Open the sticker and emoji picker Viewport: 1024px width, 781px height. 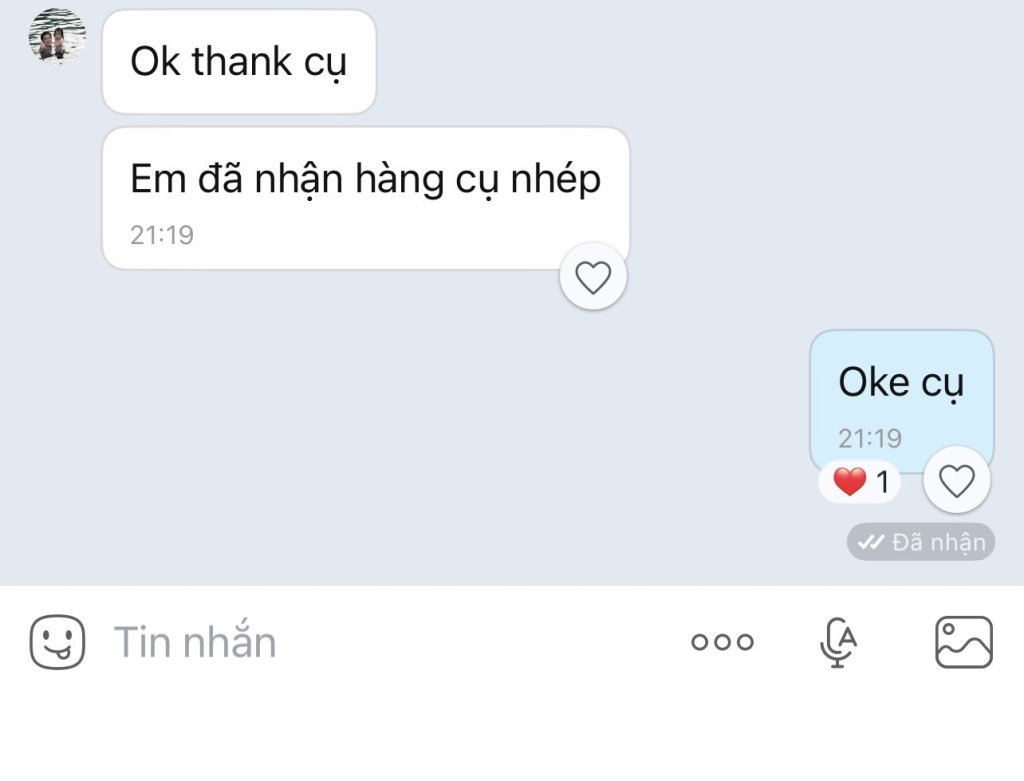57,642
